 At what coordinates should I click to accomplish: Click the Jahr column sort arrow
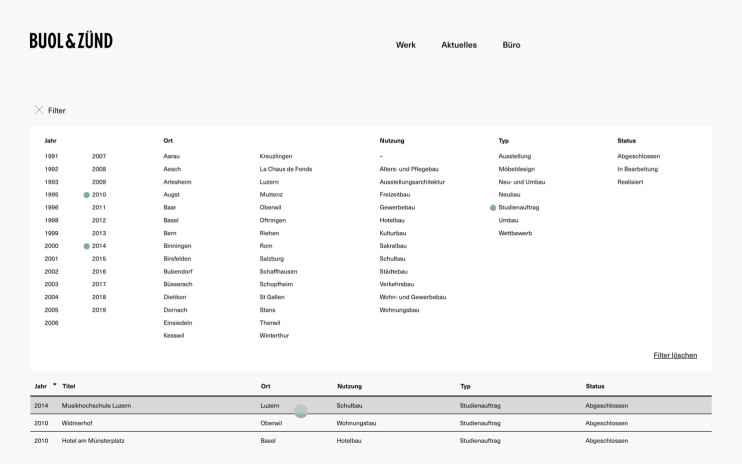(x=54, y=385)
